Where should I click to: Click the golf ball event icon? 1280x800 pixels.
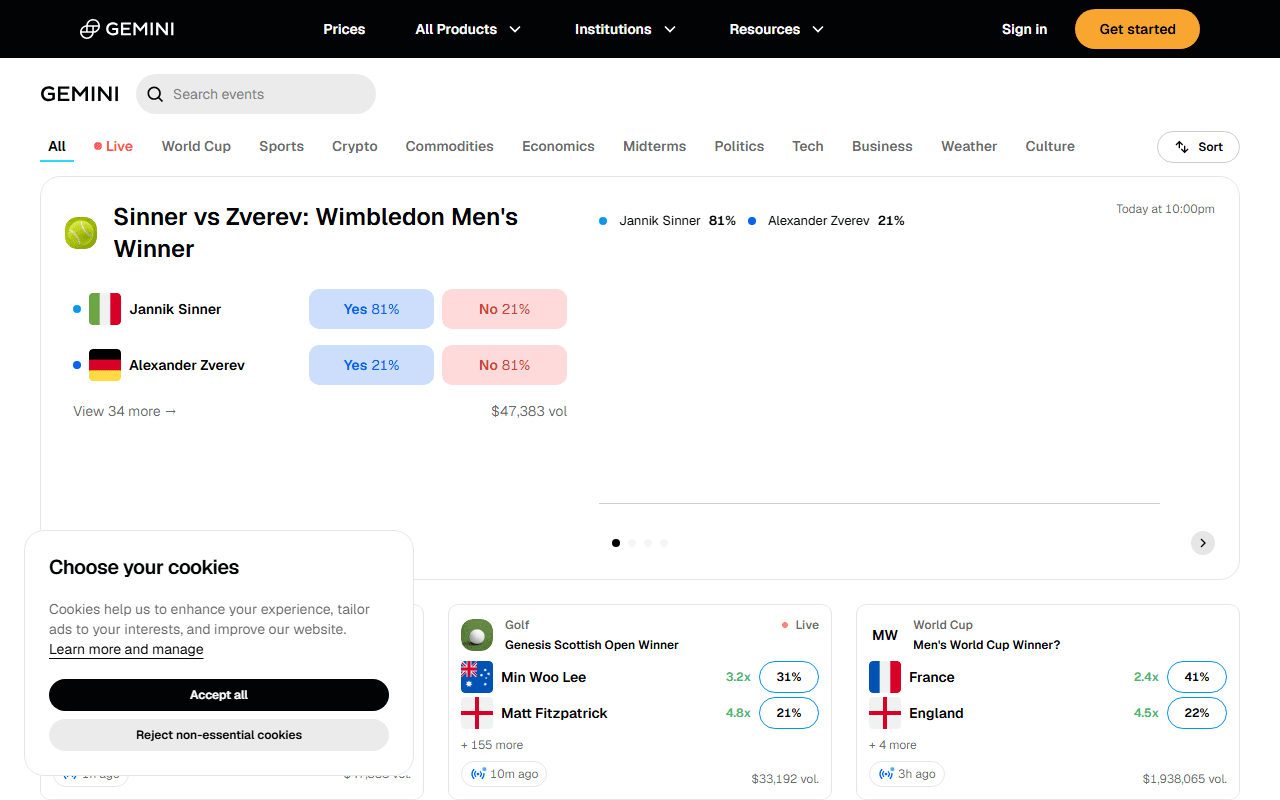pyautogui.click(x=477, y=635)
